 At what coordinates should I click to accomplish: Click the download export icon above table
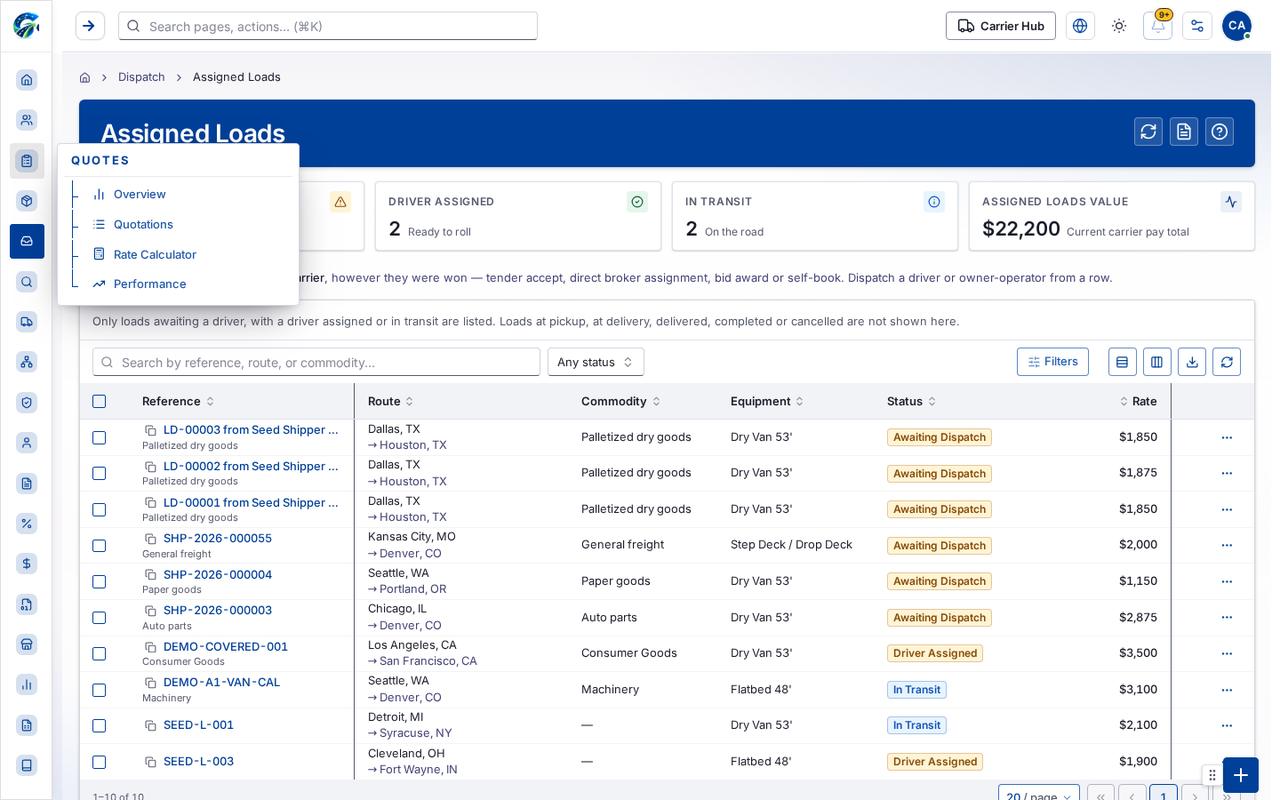(x=1192, y=362)
